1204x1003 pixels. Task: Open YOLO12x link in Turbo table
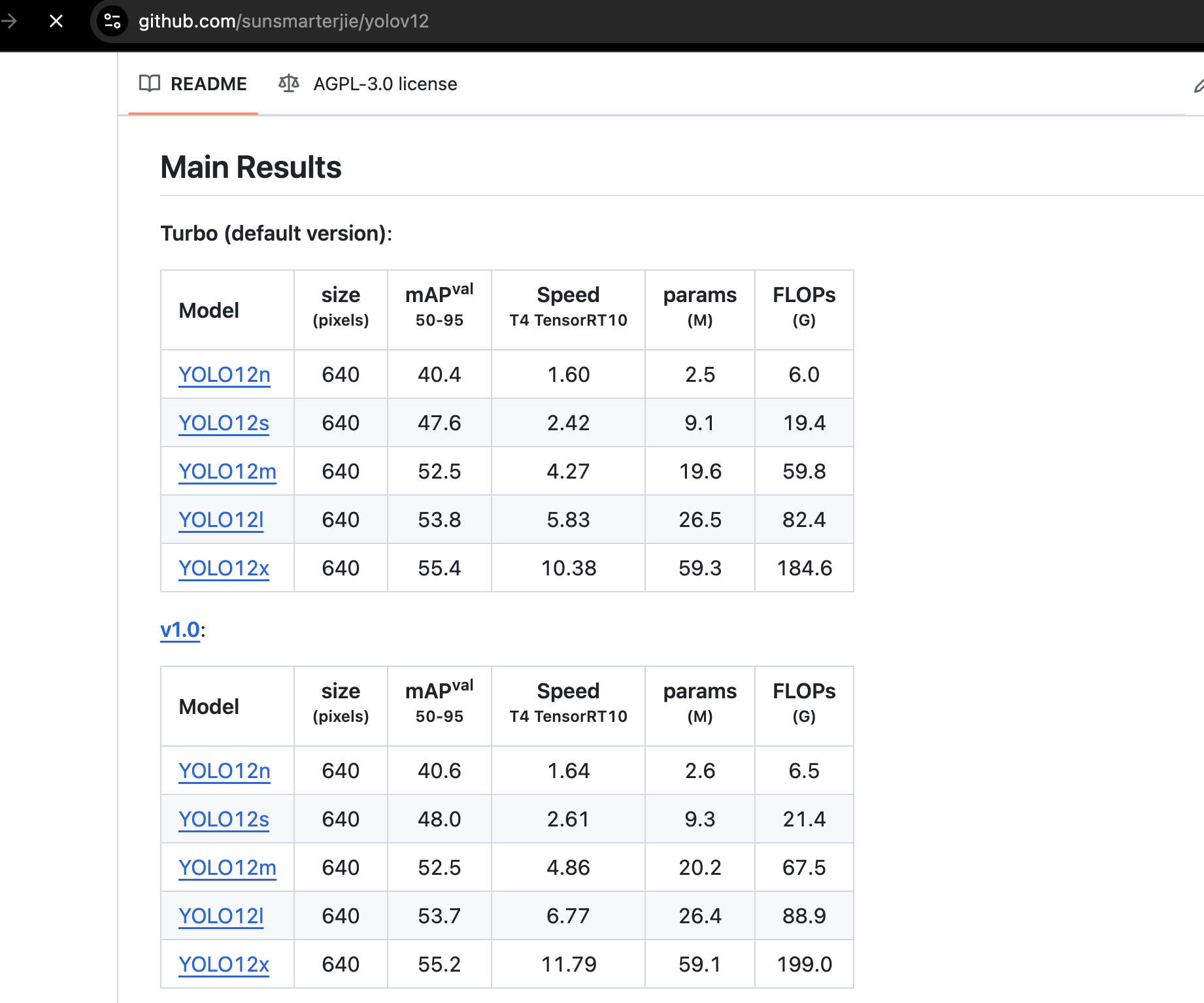[x=224, y=568]
